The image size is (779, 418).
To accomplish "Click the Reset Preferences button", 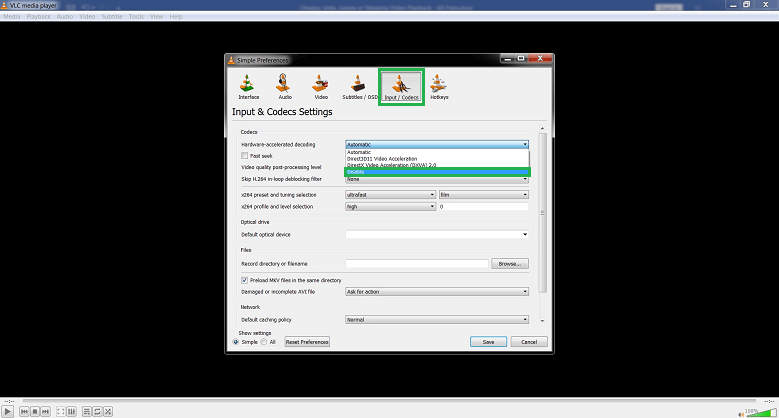I will pyautogui.click(x=307, y=342).
